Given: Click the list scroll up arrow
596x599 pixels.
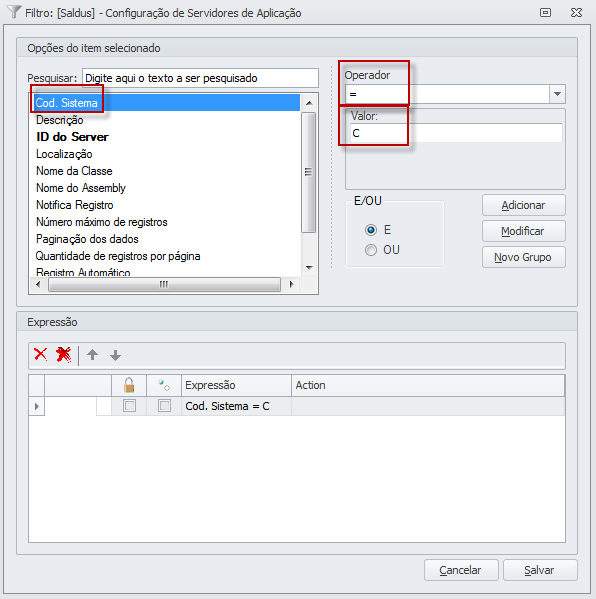Looking at the screenshot, I should tap(309, 103).
